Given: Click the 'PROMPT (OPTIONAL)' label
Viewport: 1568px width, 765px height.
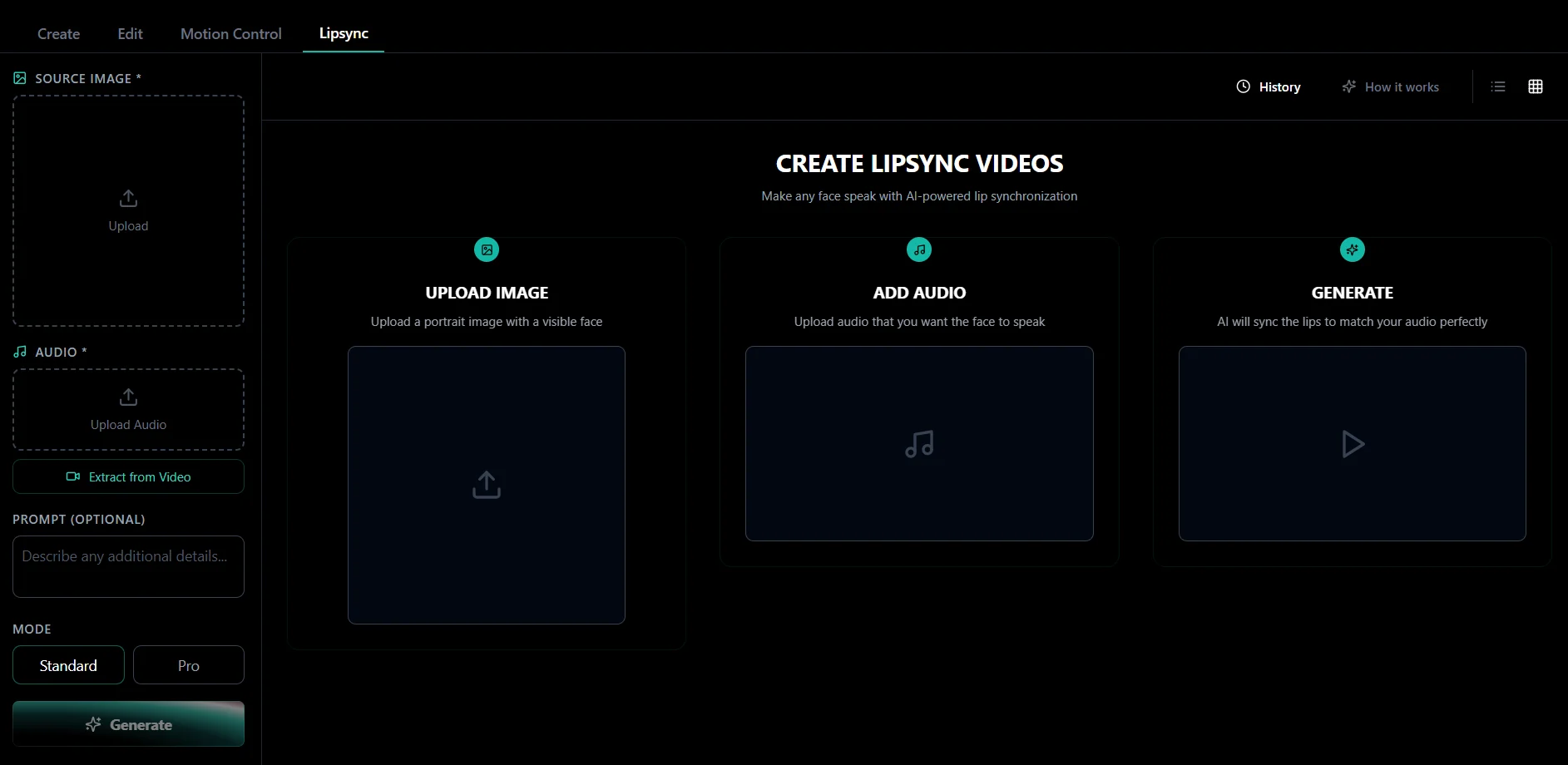Looking at the screenshot, I should 79,519.
